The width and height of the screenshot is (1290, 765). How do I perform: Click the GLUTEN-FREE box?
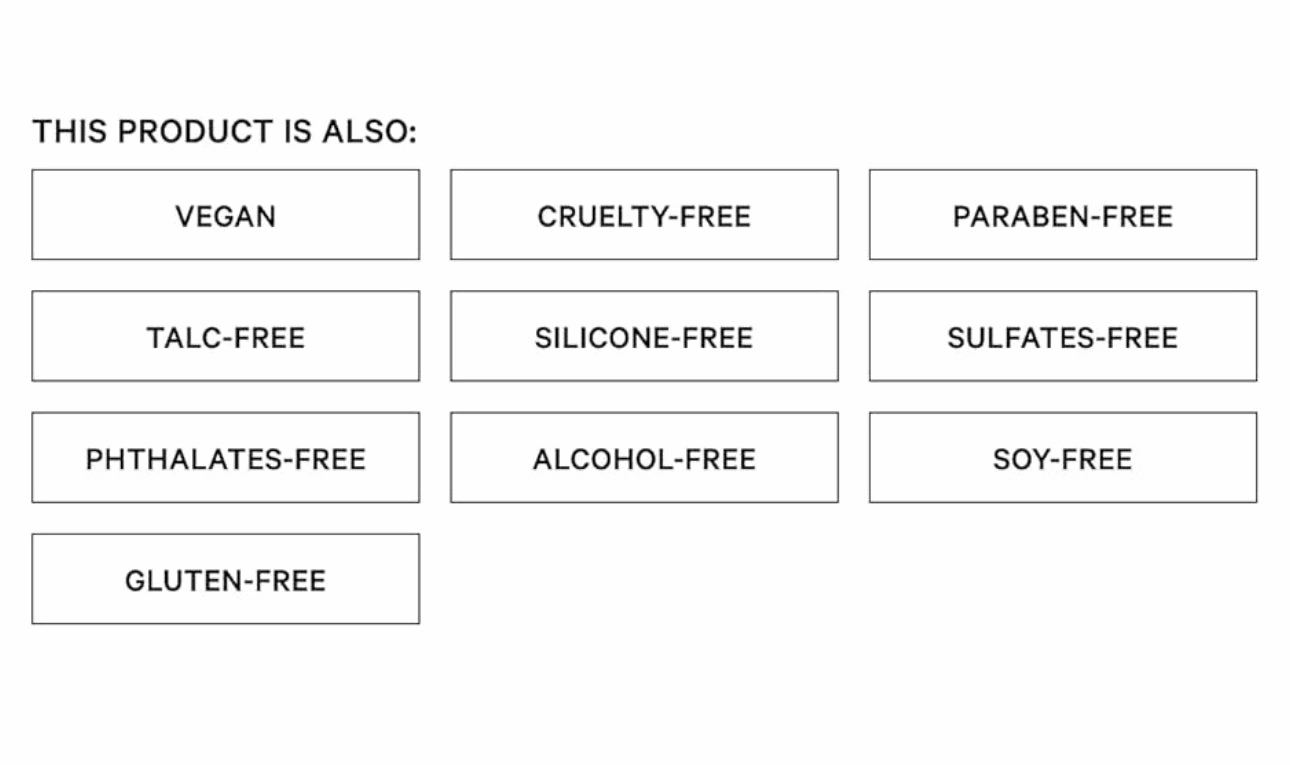tap(226, 579)
